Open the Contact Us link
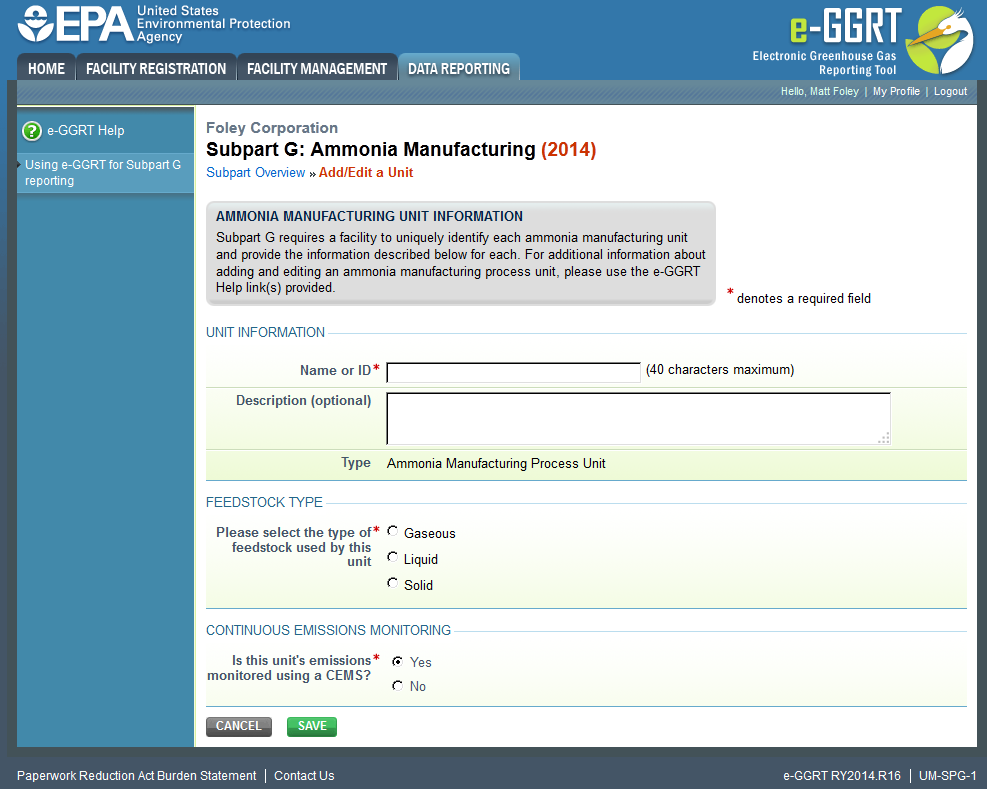The width and height of the screenshot is (987, 789). tap(304, 776)
